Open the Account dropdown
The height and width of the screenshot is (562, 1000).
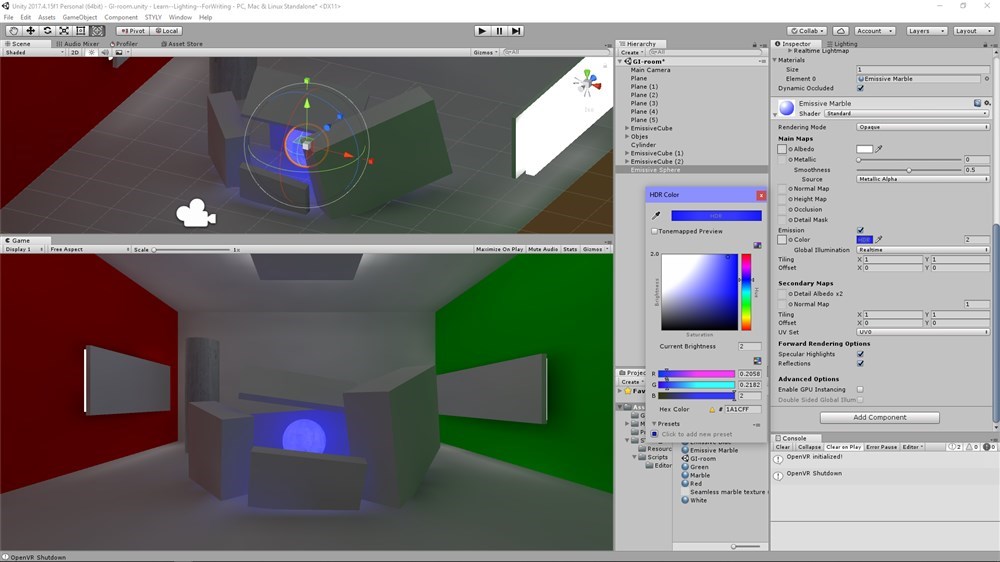[874, 31]
